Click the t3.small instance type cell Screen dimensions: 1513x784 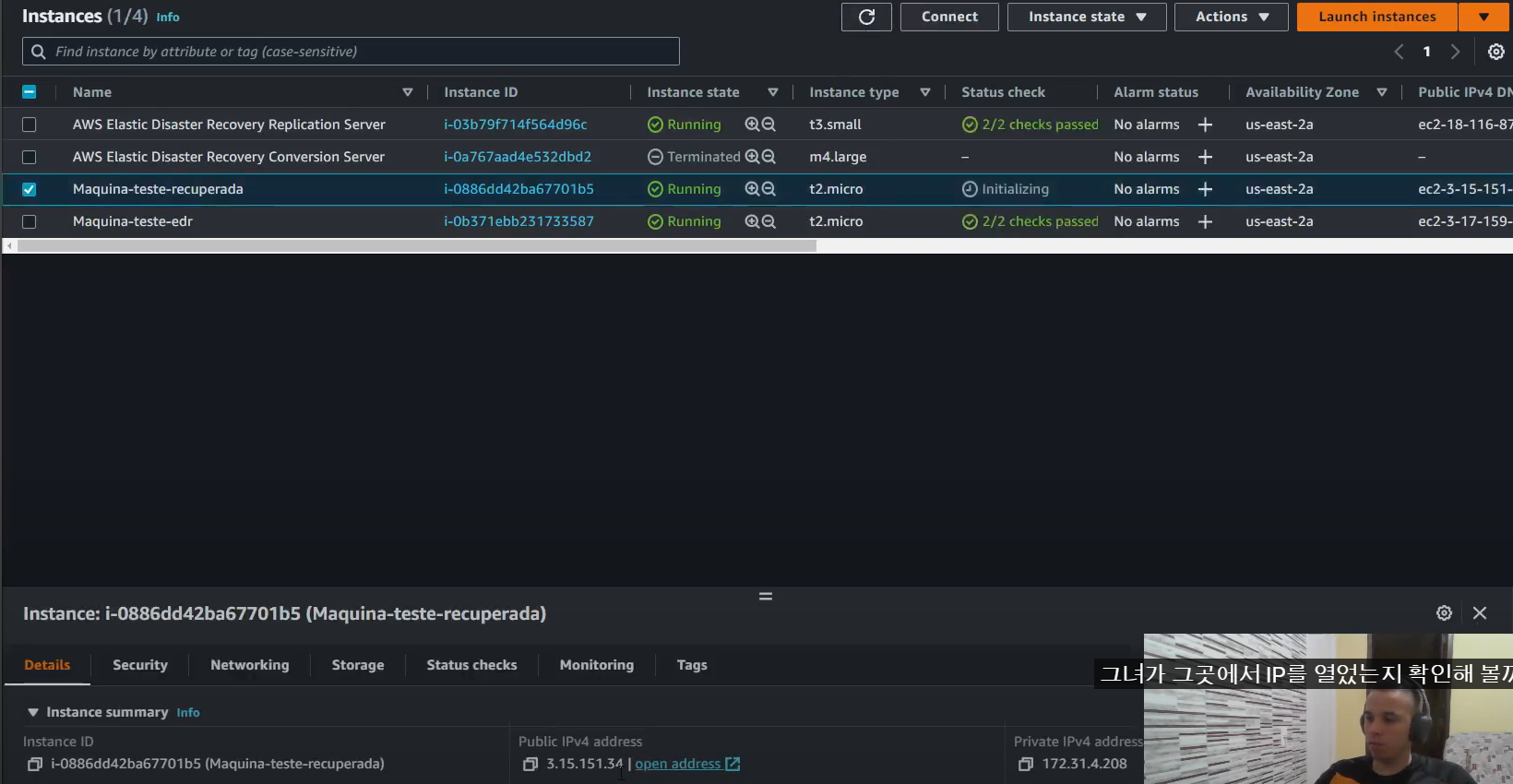point(835,125)
